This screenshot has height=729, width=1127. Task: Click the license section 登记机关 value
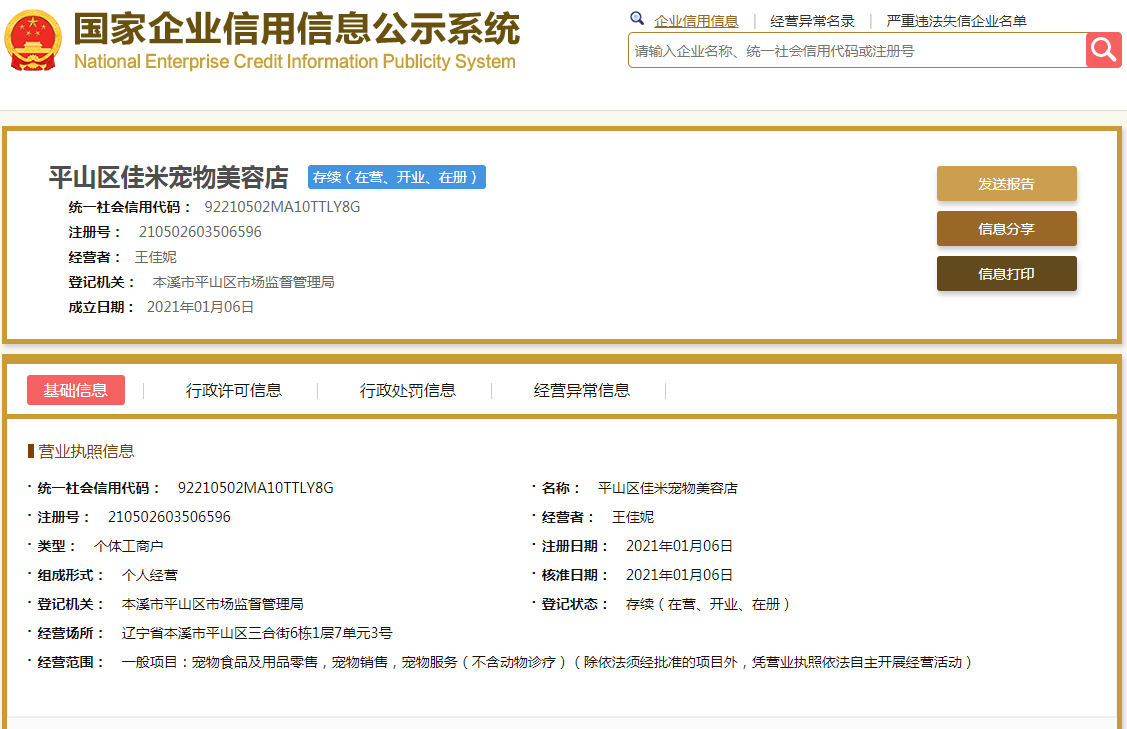coord(213,604)
